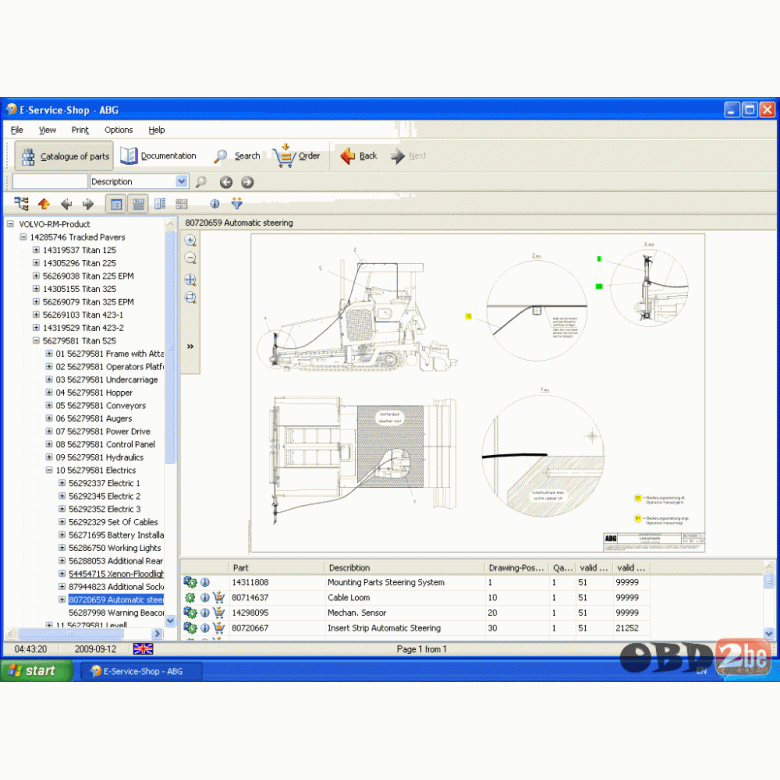Click the pan drawing tool icon
Image resolution: width=780 pixels, height=780 pixels.
coord(191,280)
